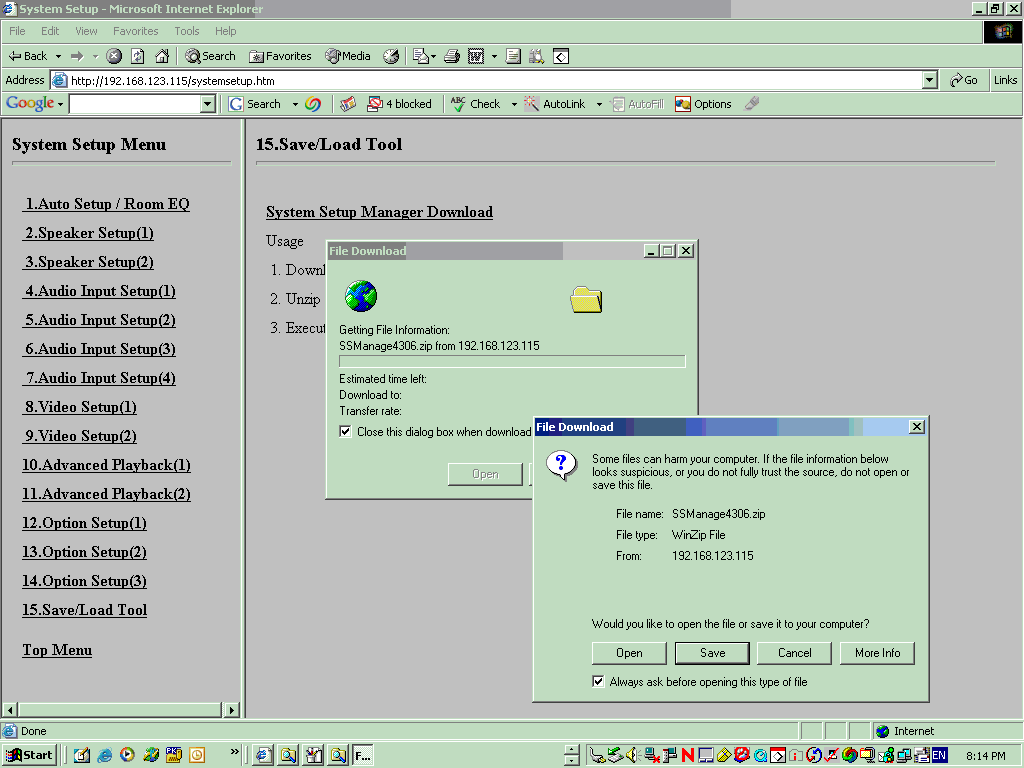Click the Save button in File Download dialog

point(712,653)
